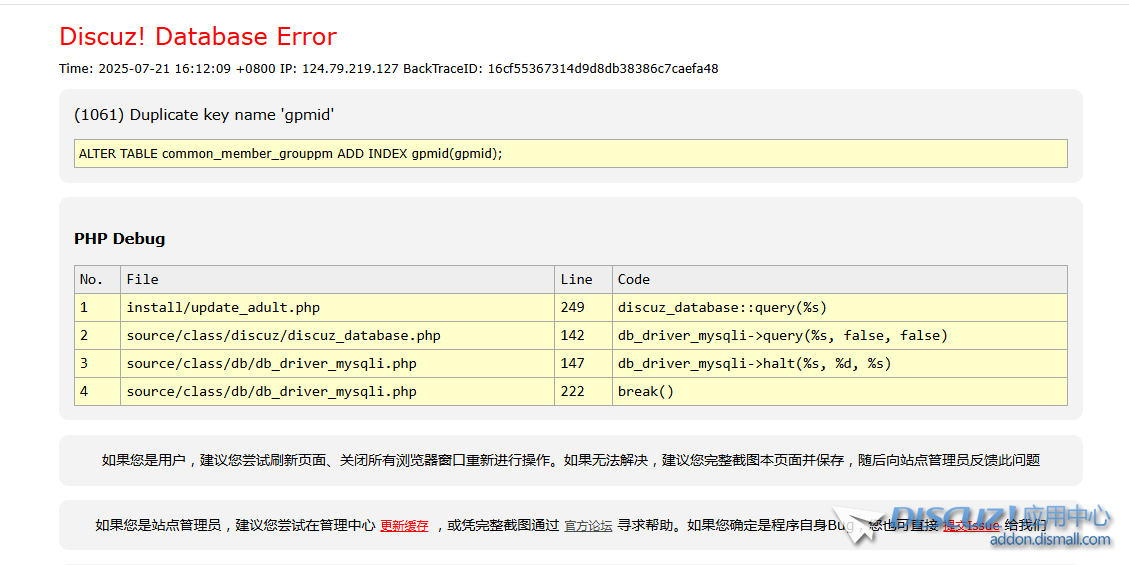Select file cell in row No. 3

pyautogui.click(x=337, y=363)
